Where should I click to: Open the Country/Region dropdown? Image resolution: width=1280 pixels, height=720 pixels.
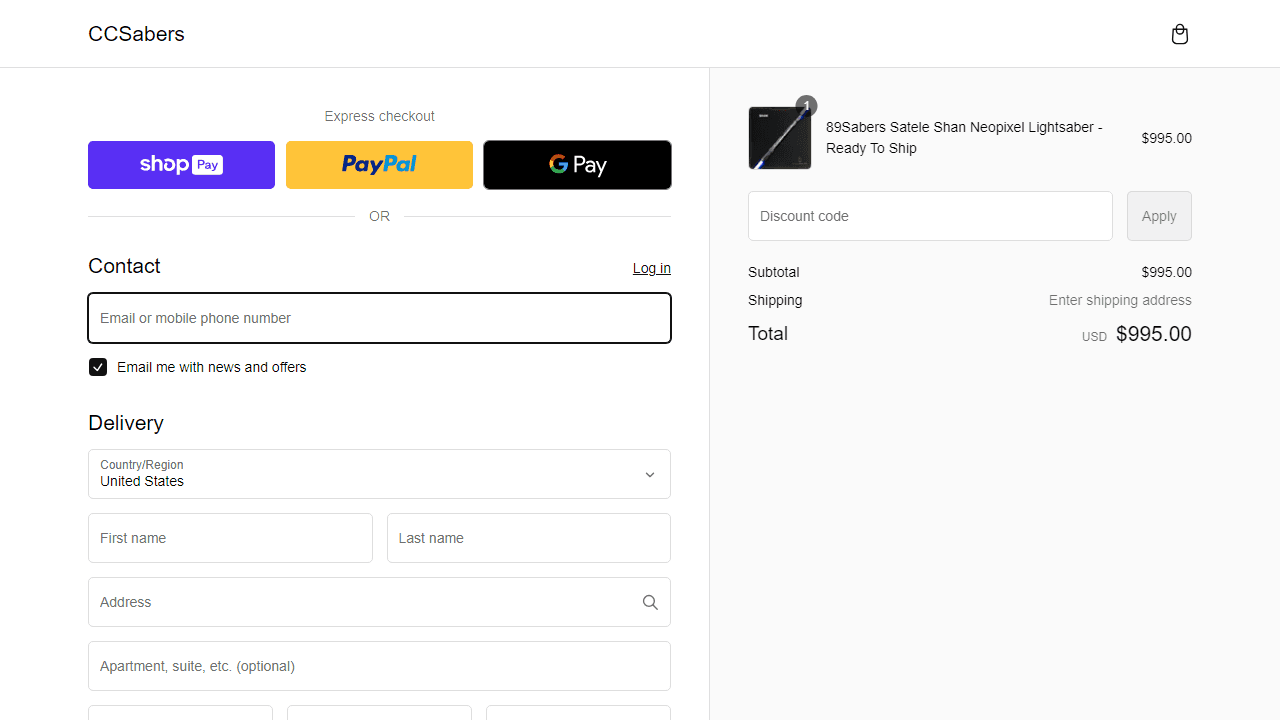coord(379,474)
